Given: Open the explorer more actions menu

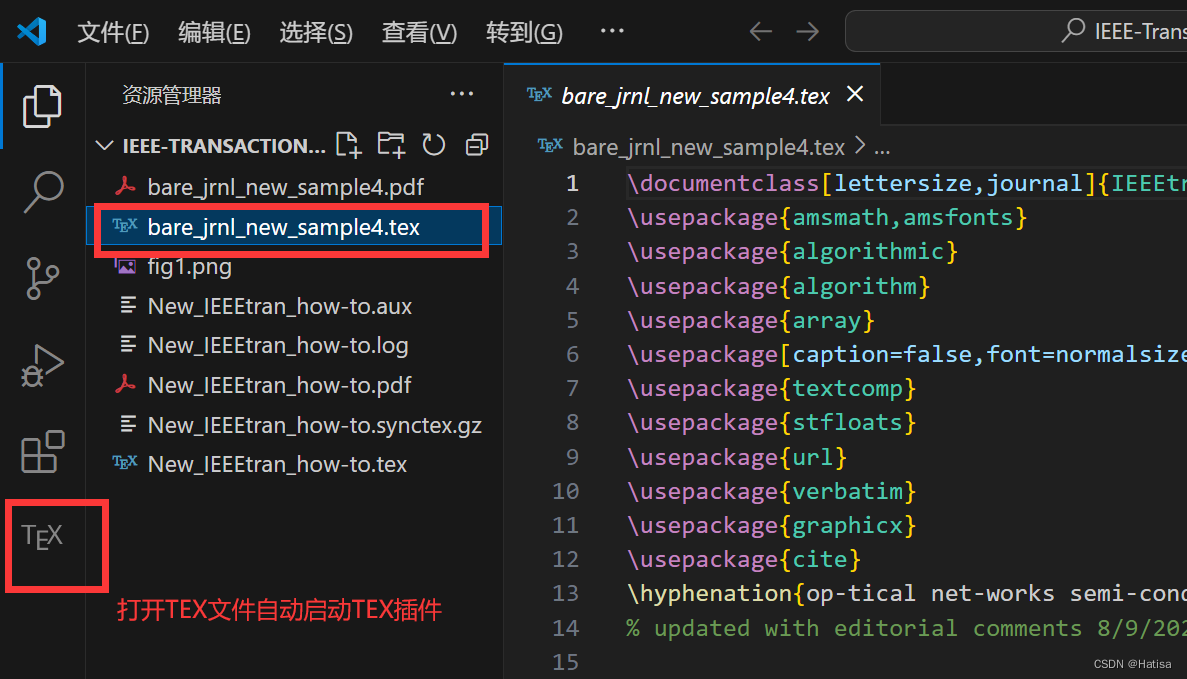Looking at the screenshot, I should click(461, 93).
